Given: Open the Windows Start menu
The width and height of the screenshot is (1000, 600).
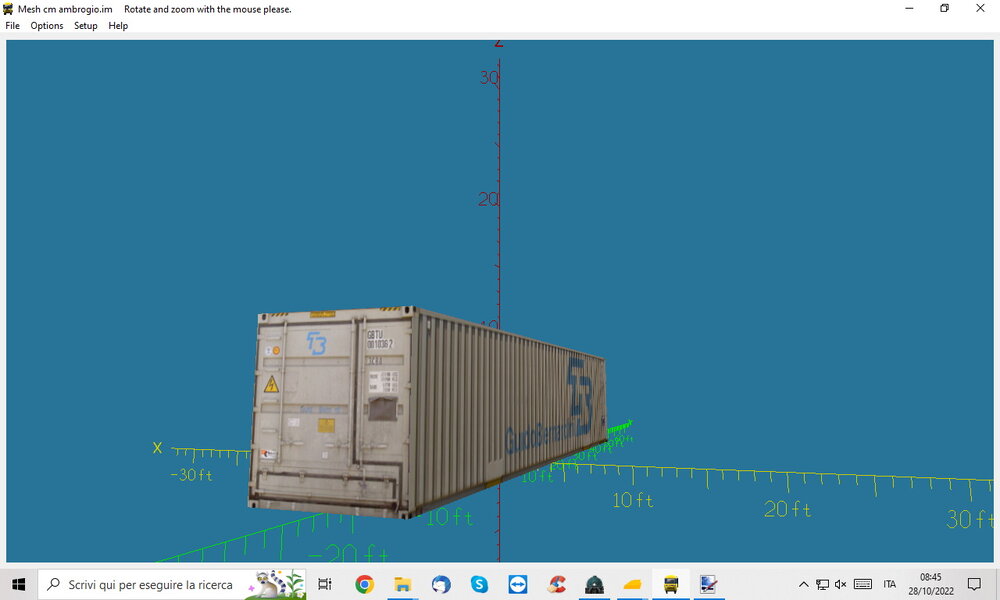Looking at the screenshot, I should pos(18,584).
